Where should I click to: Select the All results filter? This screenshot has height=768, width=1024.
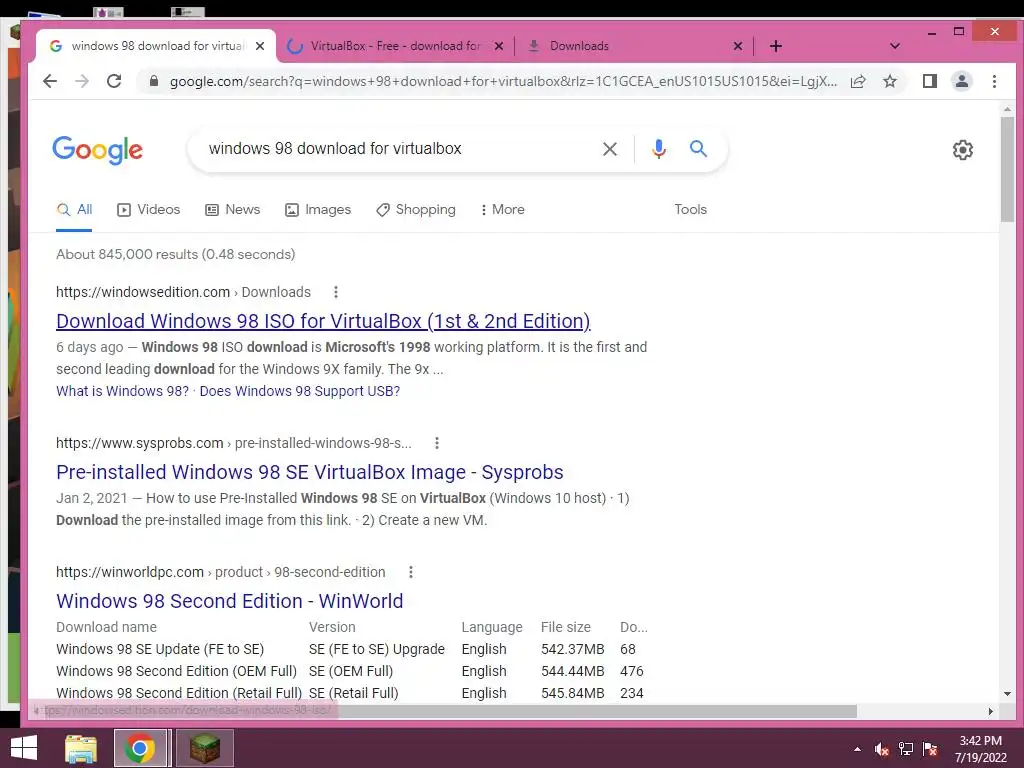point(74,210)
